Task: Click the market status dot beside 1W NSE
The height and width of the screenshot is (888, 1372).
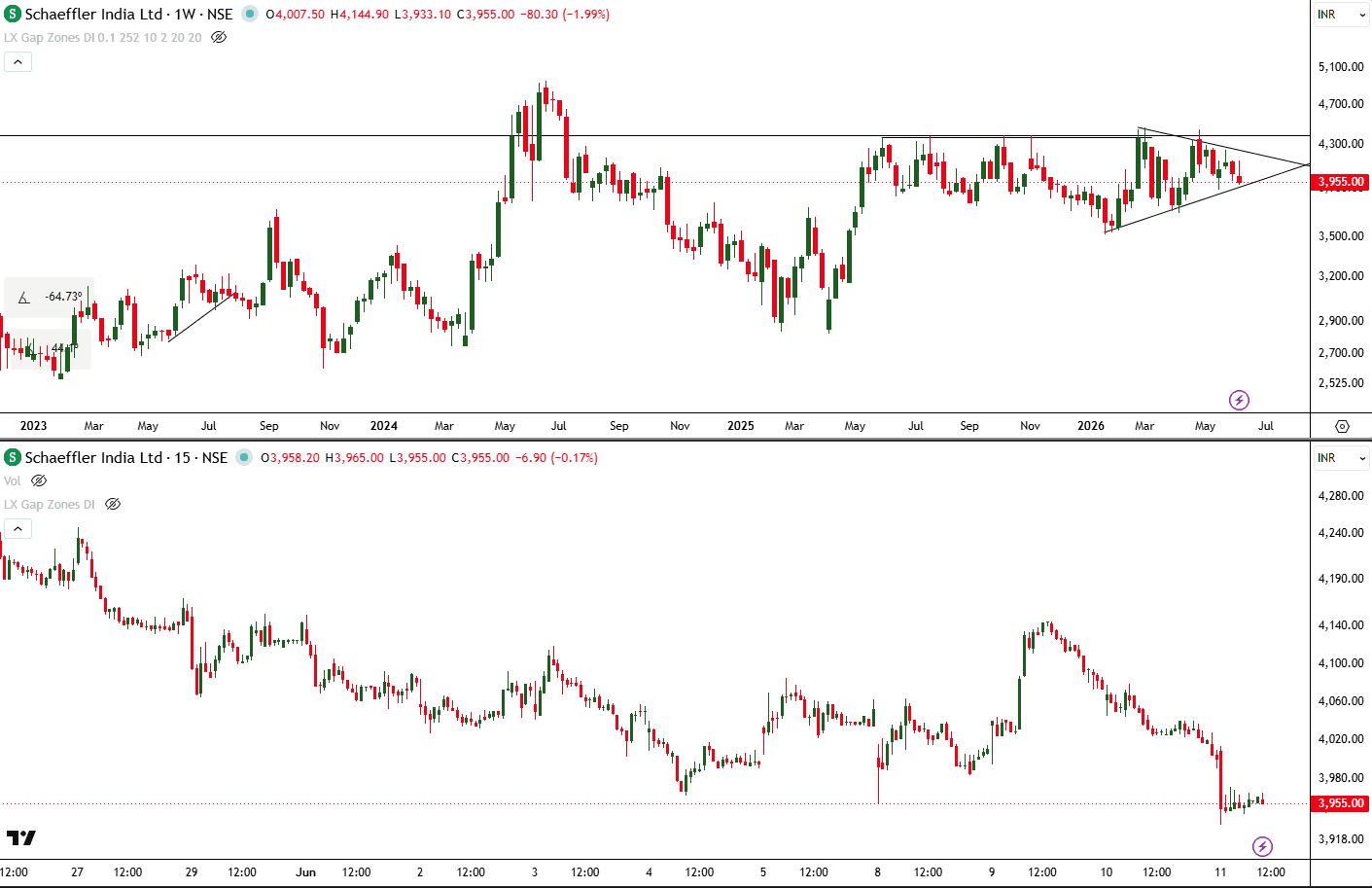Action: [x=249, y=15]
